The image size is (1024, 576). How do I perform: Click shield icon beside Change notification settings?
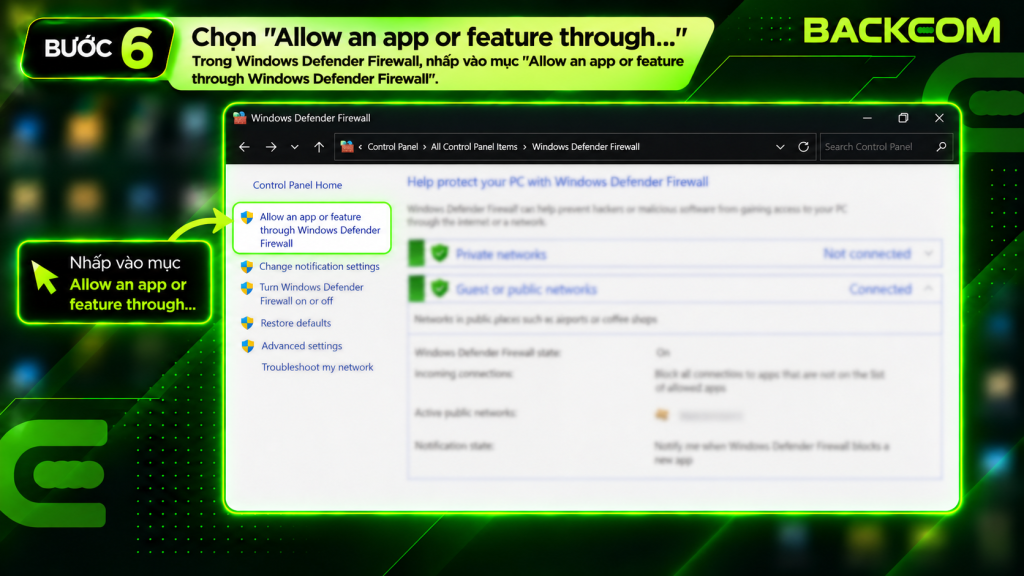247,266
